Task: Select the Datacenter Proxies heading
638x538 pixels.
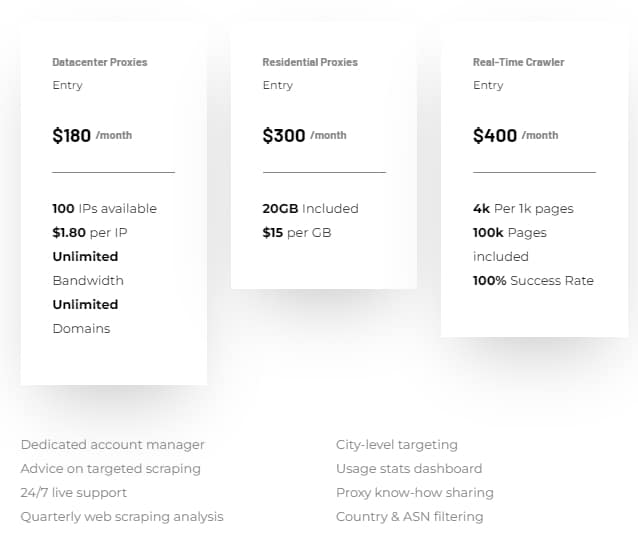Action: 100,62
